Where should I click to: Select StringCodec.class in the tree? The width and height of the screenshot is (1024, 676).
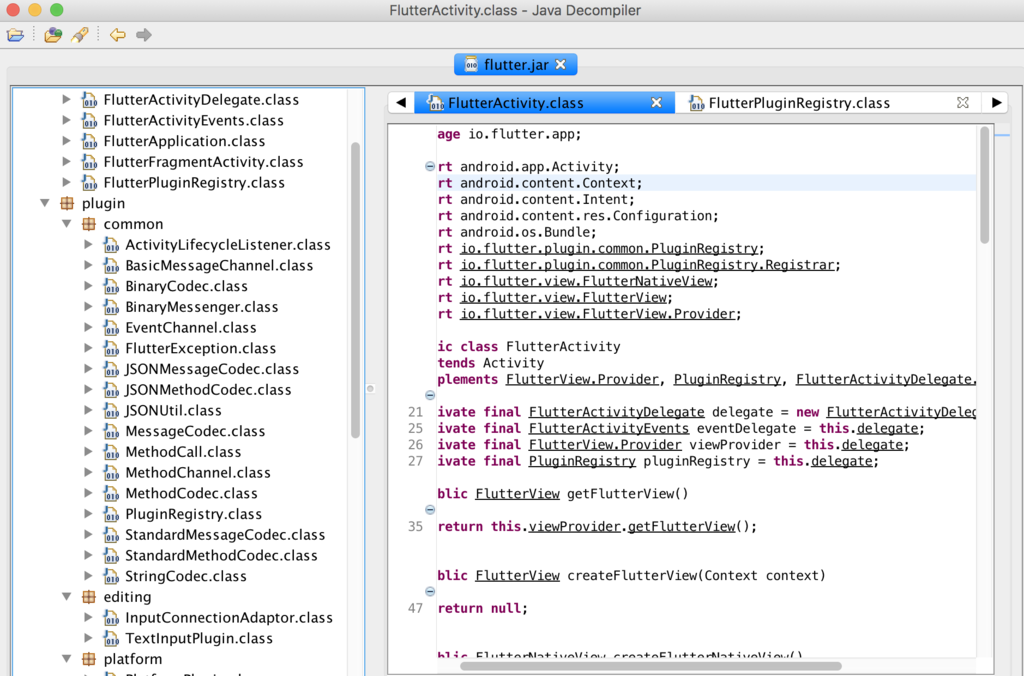185,576
